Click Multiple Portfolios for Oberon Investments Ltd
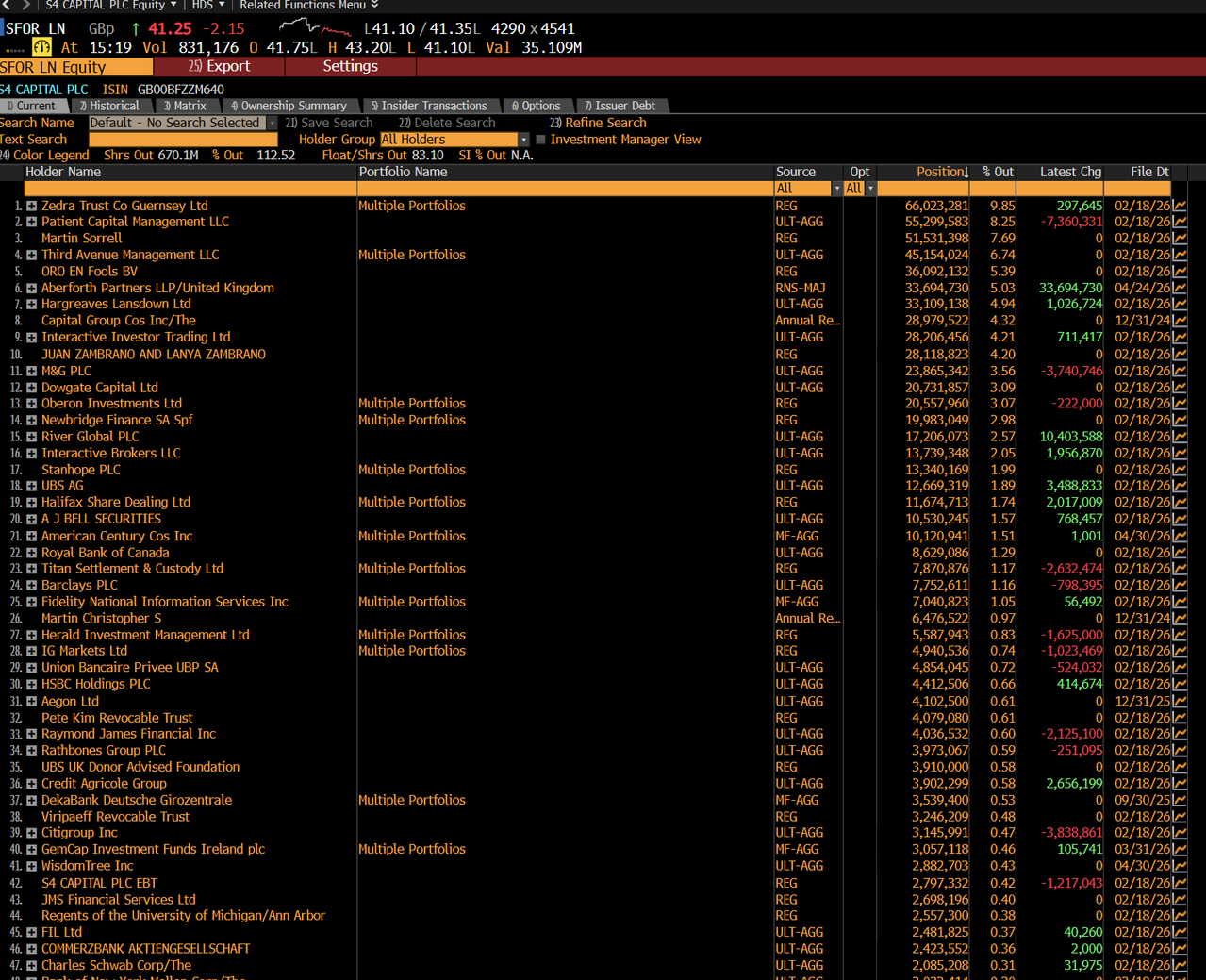 (412, 404)
